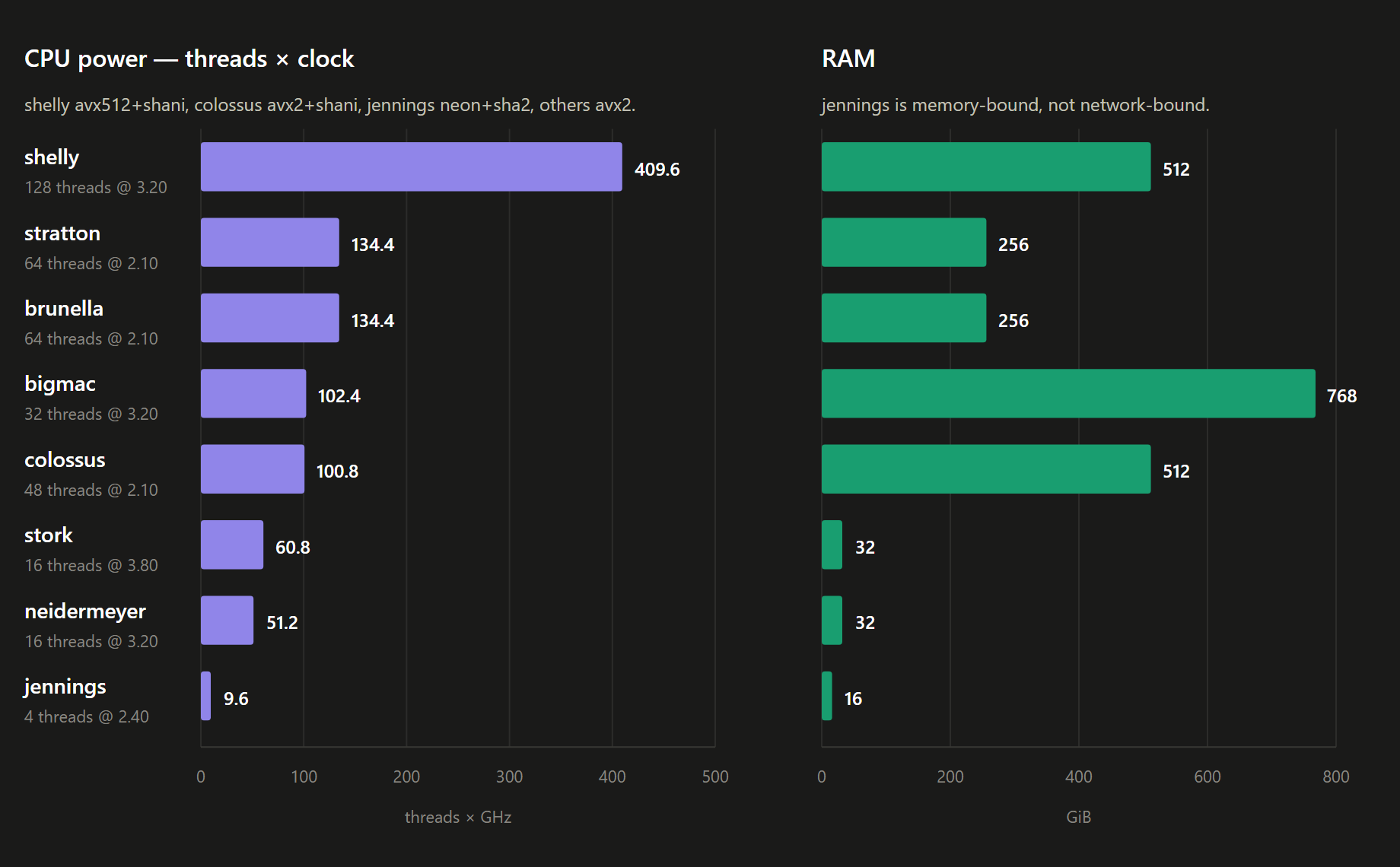The height and width of the screenshot is (867, 1400).
Task: Select the subtitle starting "shelly avx512+shani"
Action: (x=329, y=105)
